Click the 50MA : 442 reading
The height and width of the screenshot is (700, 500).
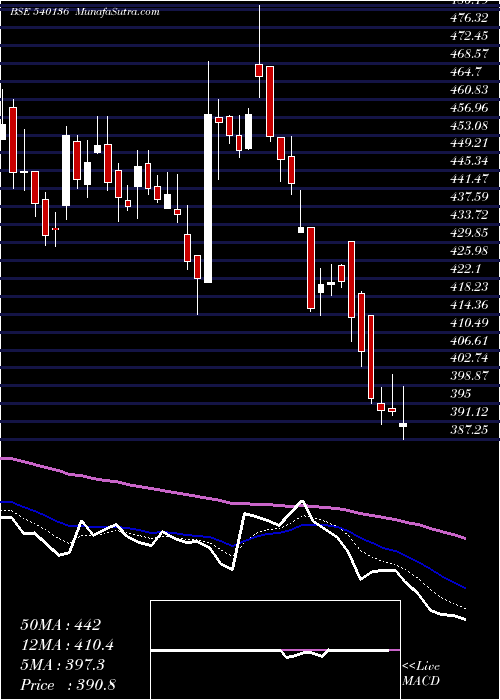[61, 625]
